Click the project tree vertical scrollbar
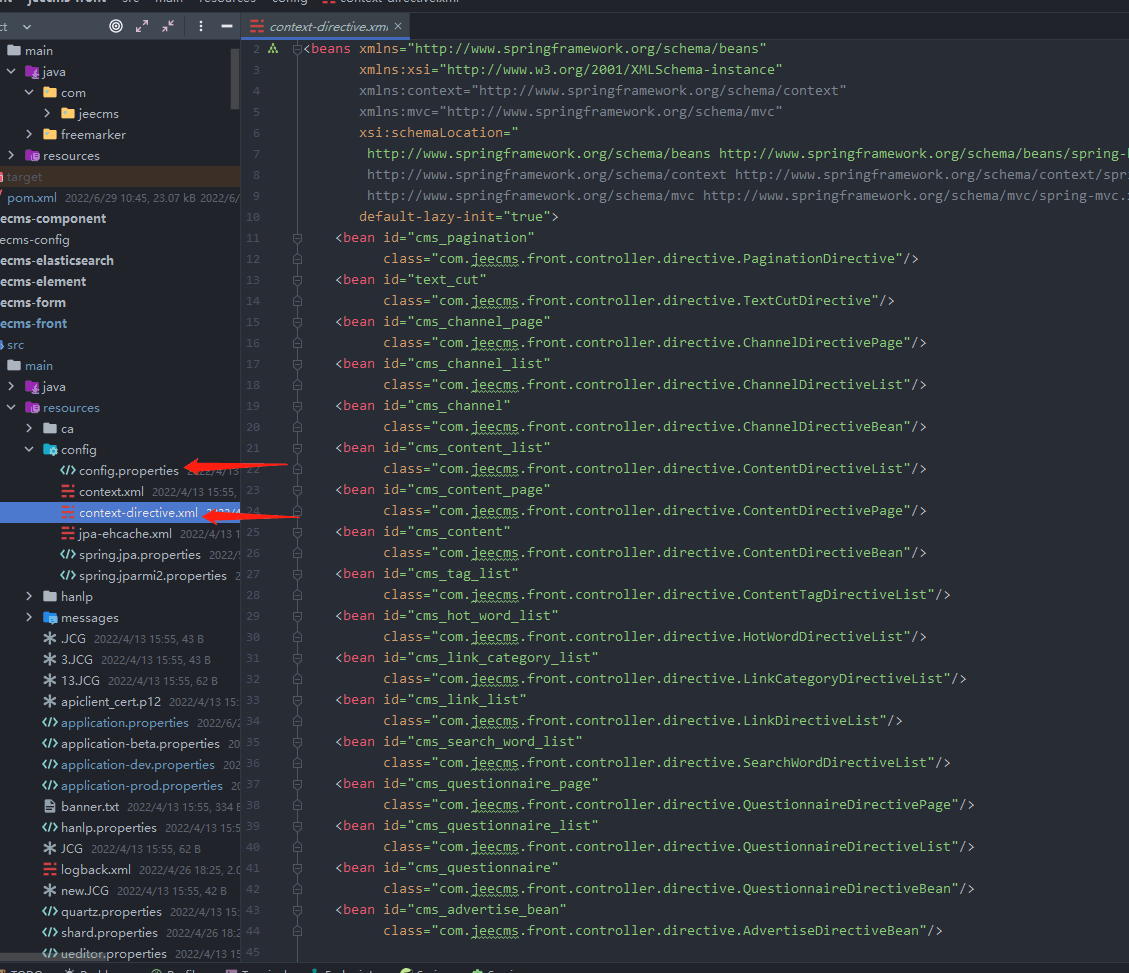Viewport: 1129px width, 973px height. (x=235, y=80)
